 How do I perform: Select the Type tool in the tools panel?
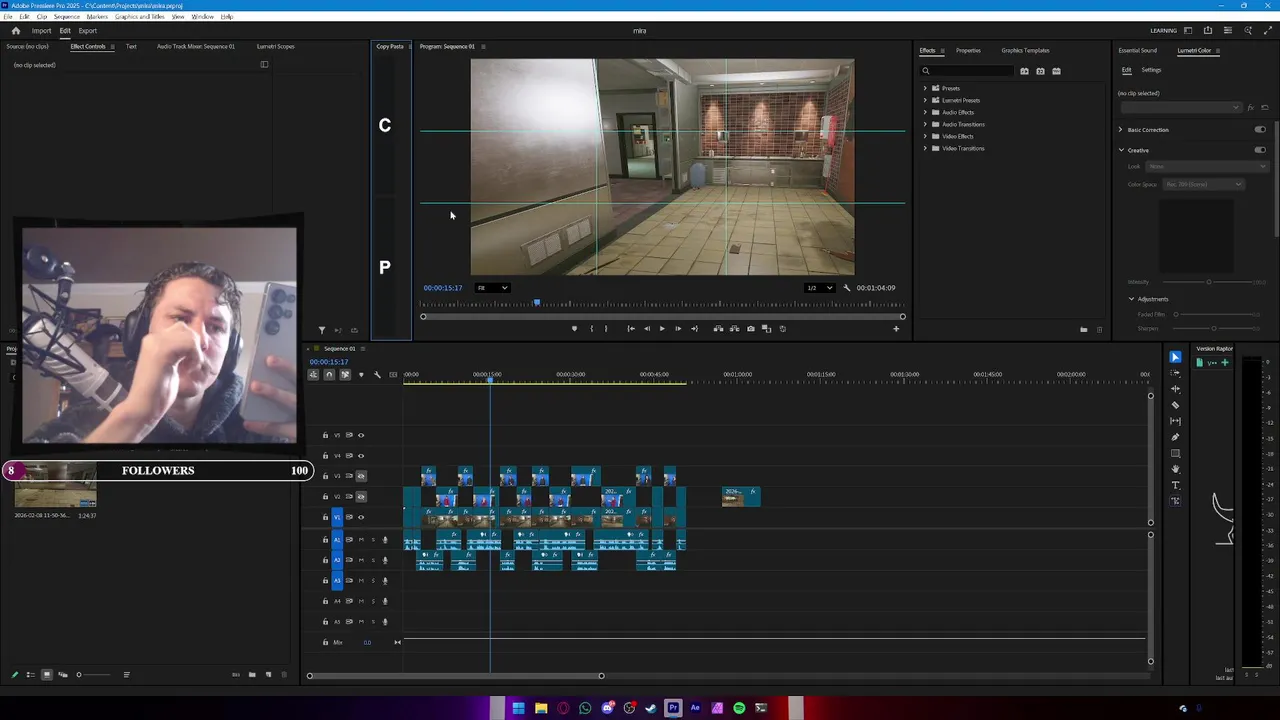pos(1175,485)
